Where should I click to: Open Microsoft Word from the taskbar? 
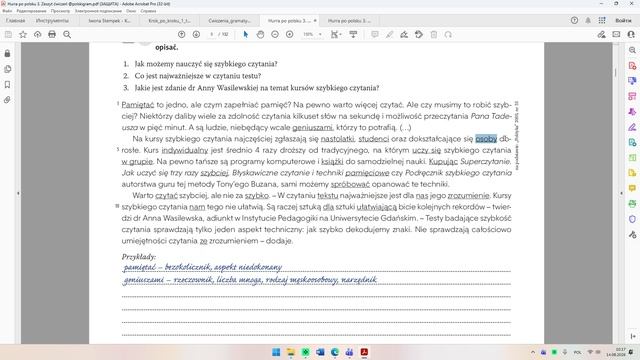click(320, 352)
